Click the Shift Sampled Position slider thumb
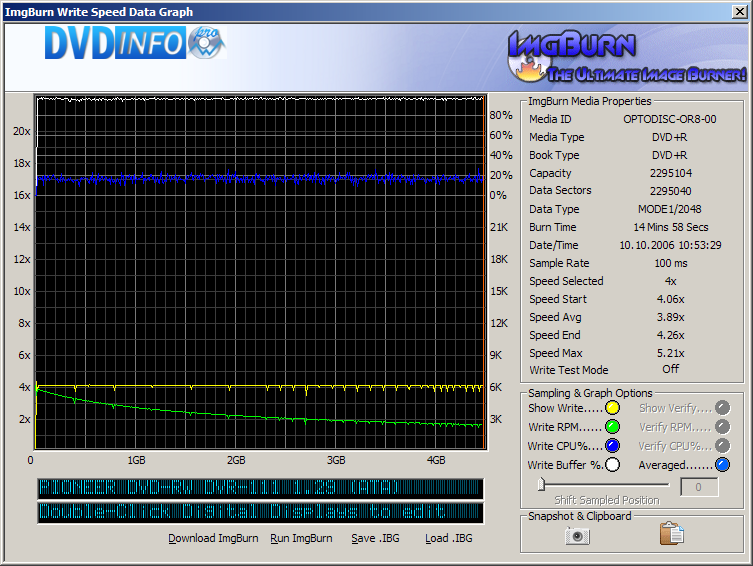This screenshot has height=566, width=753. coord(541,484)
